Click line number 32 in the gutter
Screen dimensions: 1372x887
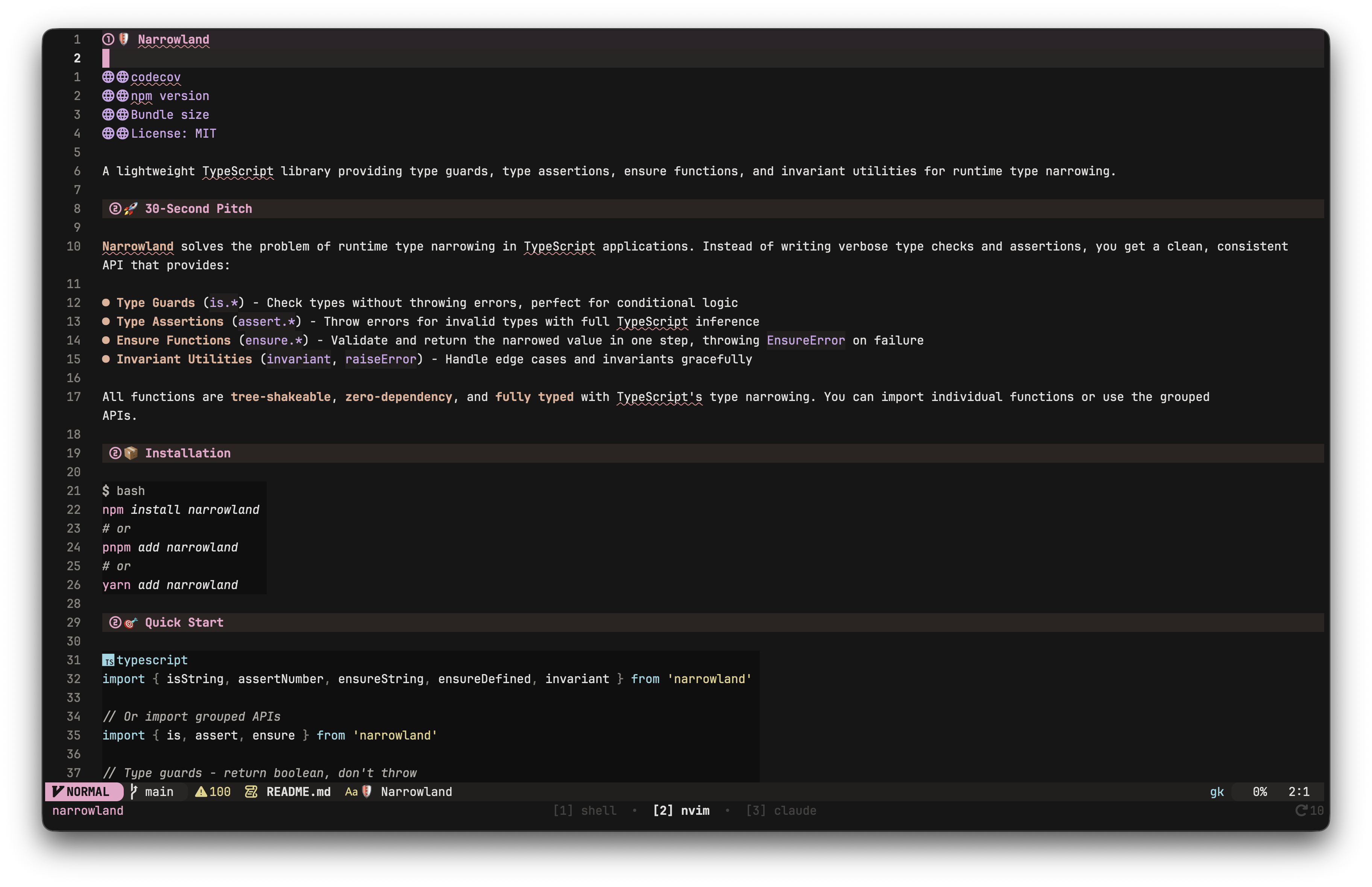point(73,679)
